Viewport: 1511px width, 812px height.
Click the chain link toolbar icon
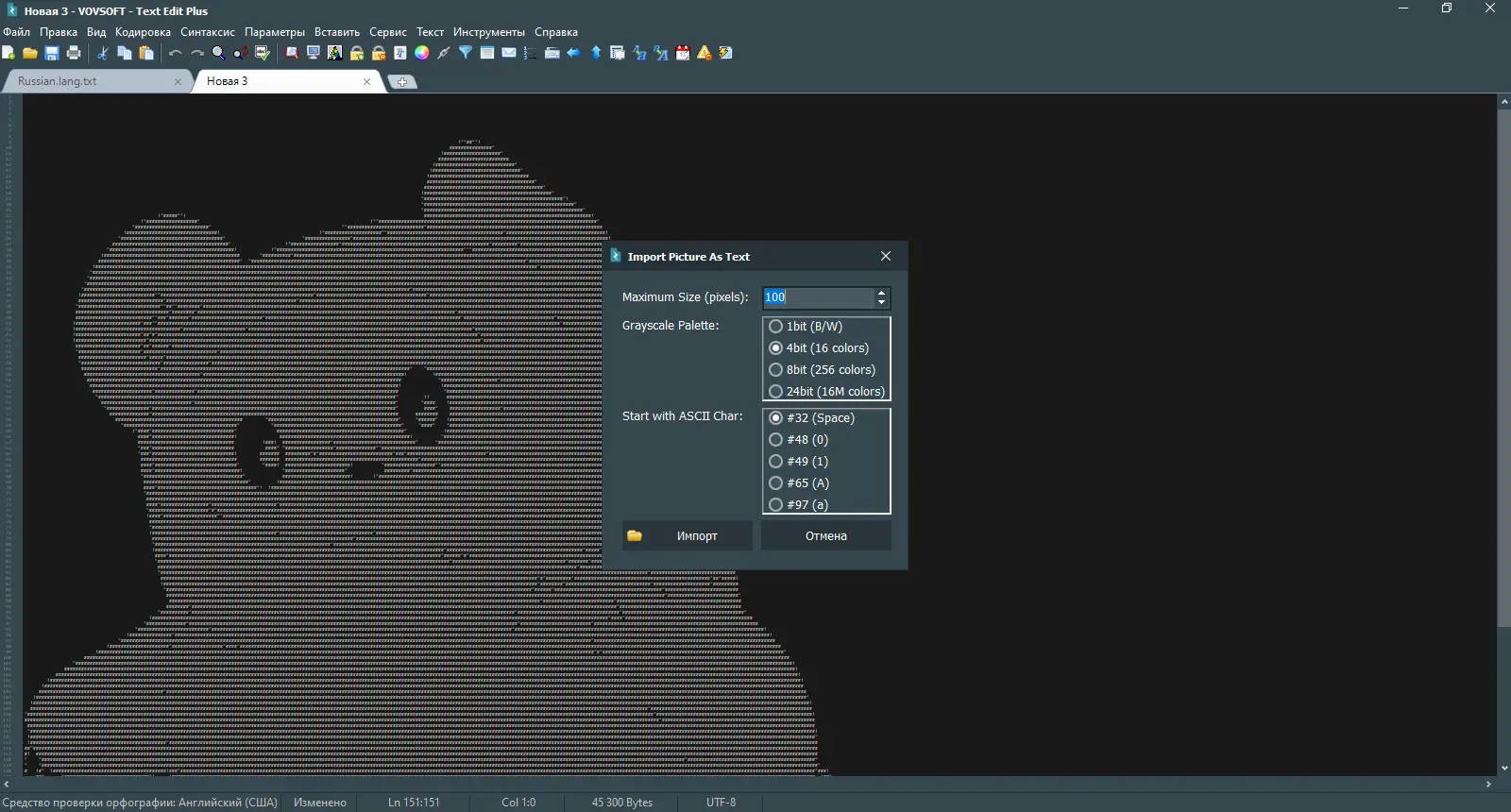444,53
